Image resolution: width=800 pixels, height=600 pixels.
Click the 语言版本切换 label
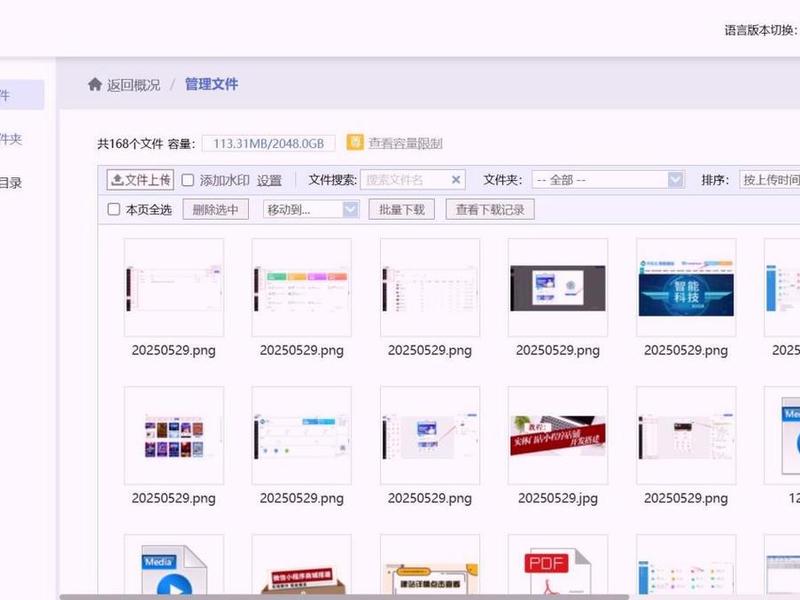point(760,30)
